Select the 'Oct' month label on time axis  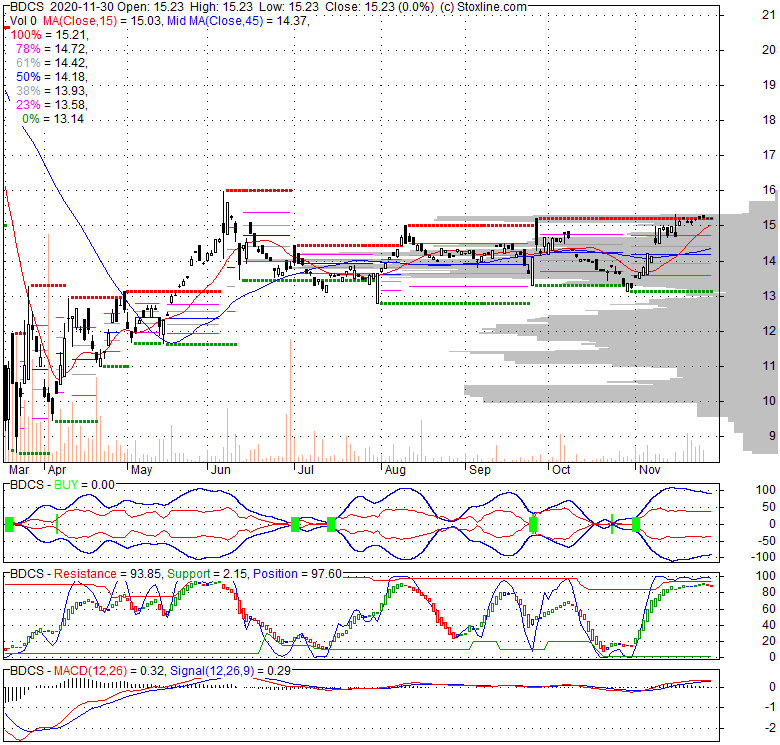(x=561, y=470)
